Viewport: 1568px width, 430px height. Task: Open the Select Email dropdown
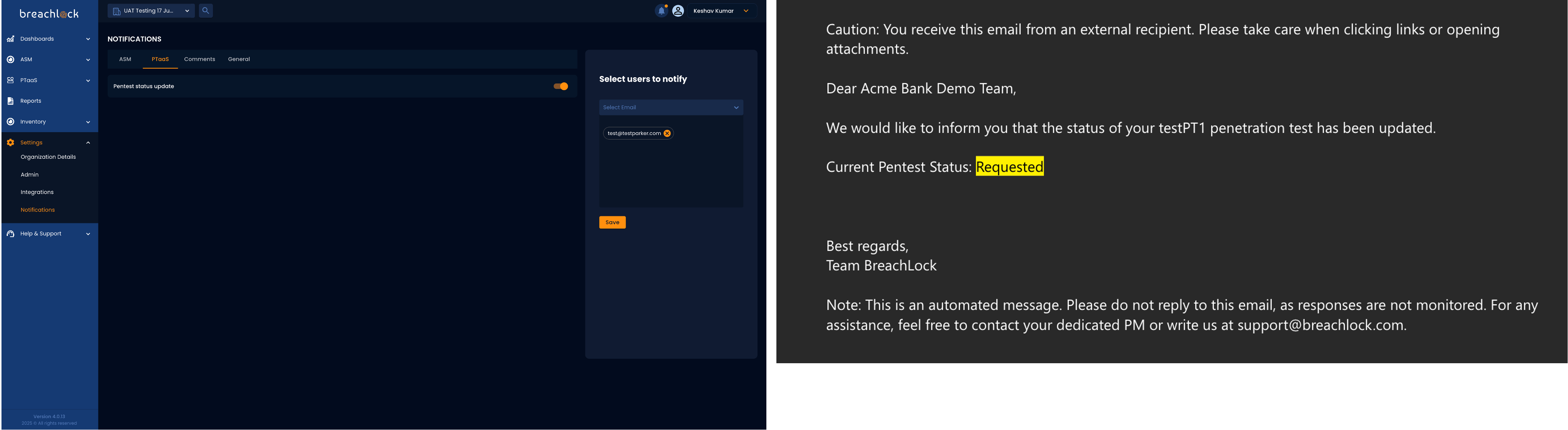pos(671,107)
